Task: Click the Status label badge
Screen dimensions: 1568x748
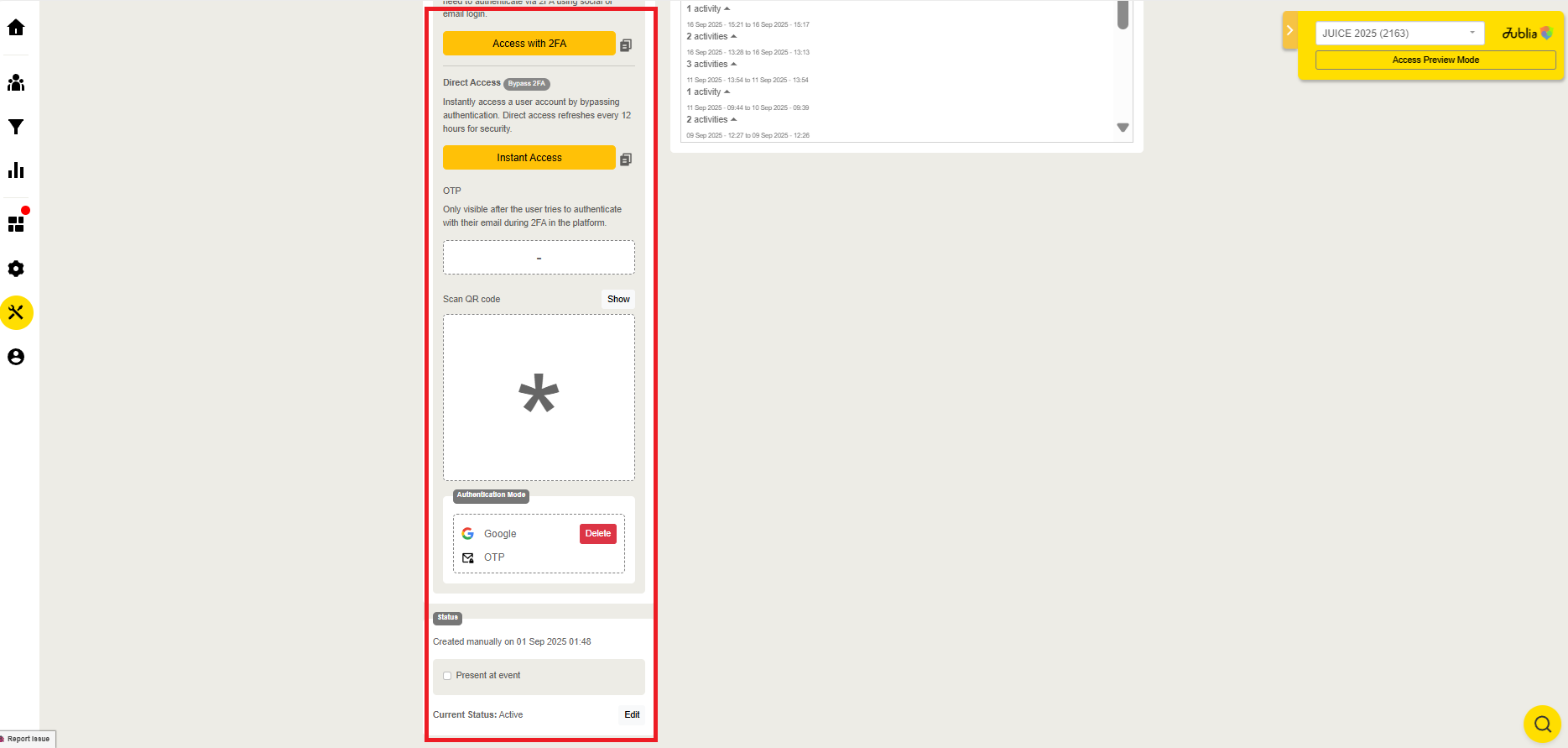Action: coord(447,618)
